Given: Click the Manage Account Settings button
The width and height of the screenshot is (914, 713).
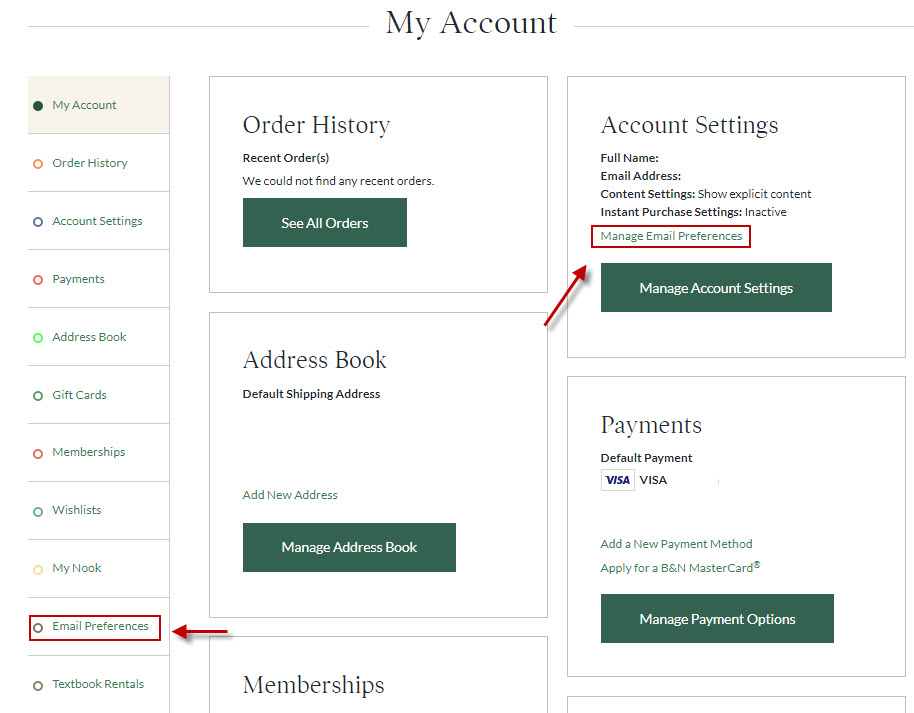Looking at the screenshot, I should coord(716,287).
